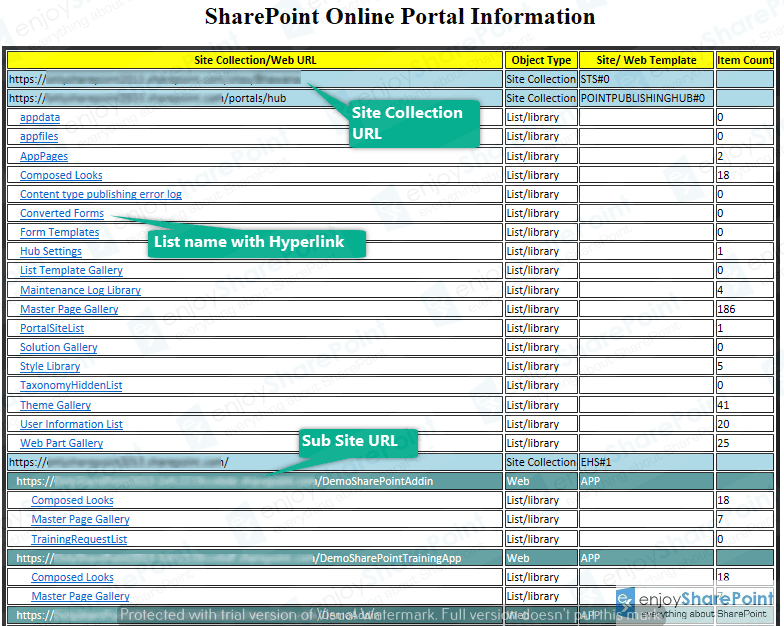Open the TaxonomyHiddenList link

pos(71,385)
